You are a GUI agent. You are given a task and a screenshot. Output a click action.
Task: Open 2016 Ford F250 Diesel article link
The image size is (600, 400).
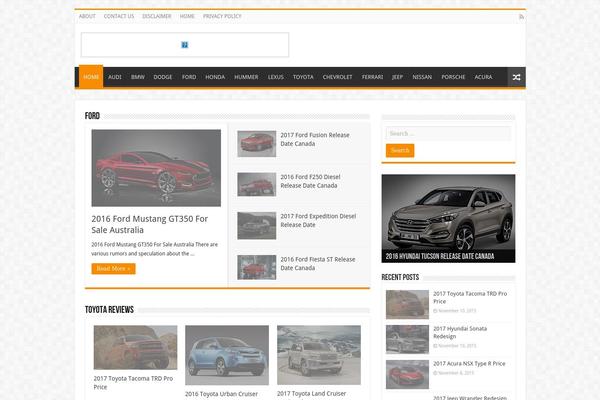[310, 181]
